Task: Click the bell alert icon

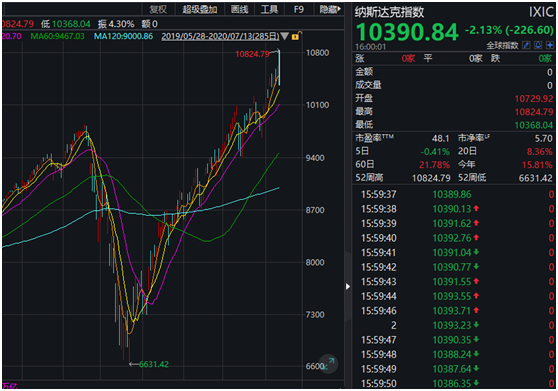Action: pos(538,45)
